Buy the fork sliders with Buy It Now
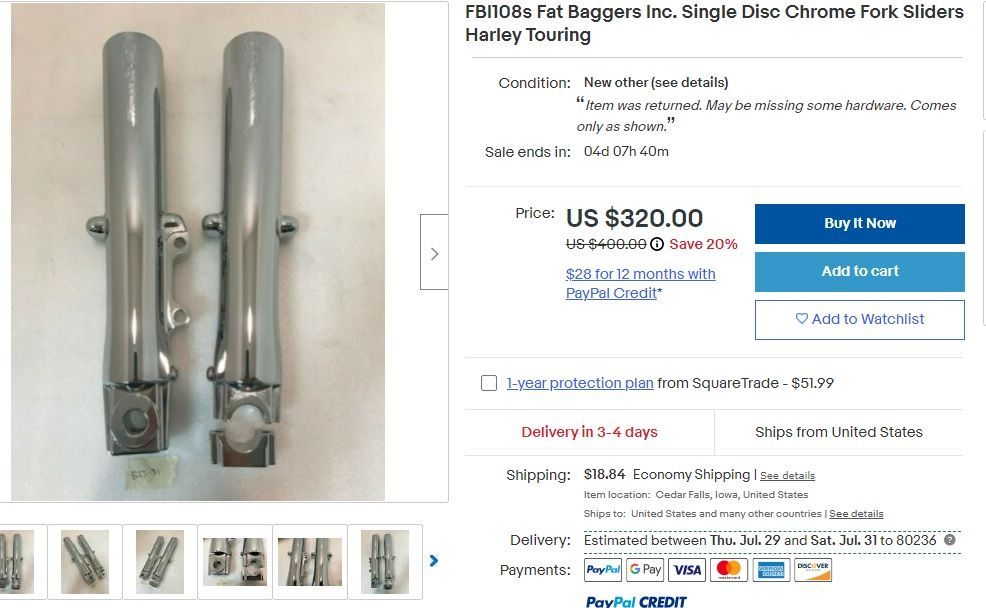This screenshot has height=608, width=986. 860,223
